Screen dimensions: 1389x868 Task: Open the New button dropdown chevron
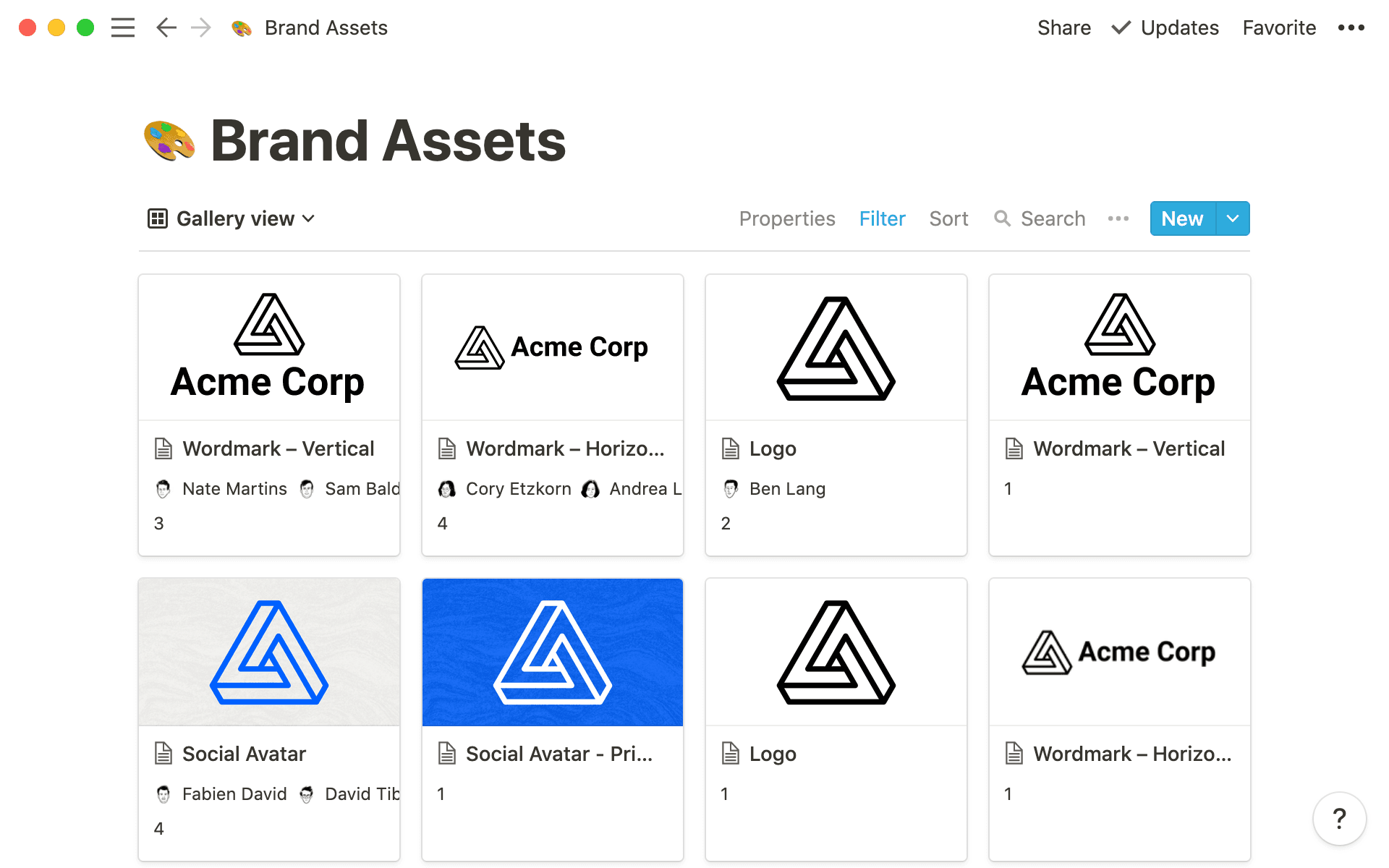[1233, 218]
